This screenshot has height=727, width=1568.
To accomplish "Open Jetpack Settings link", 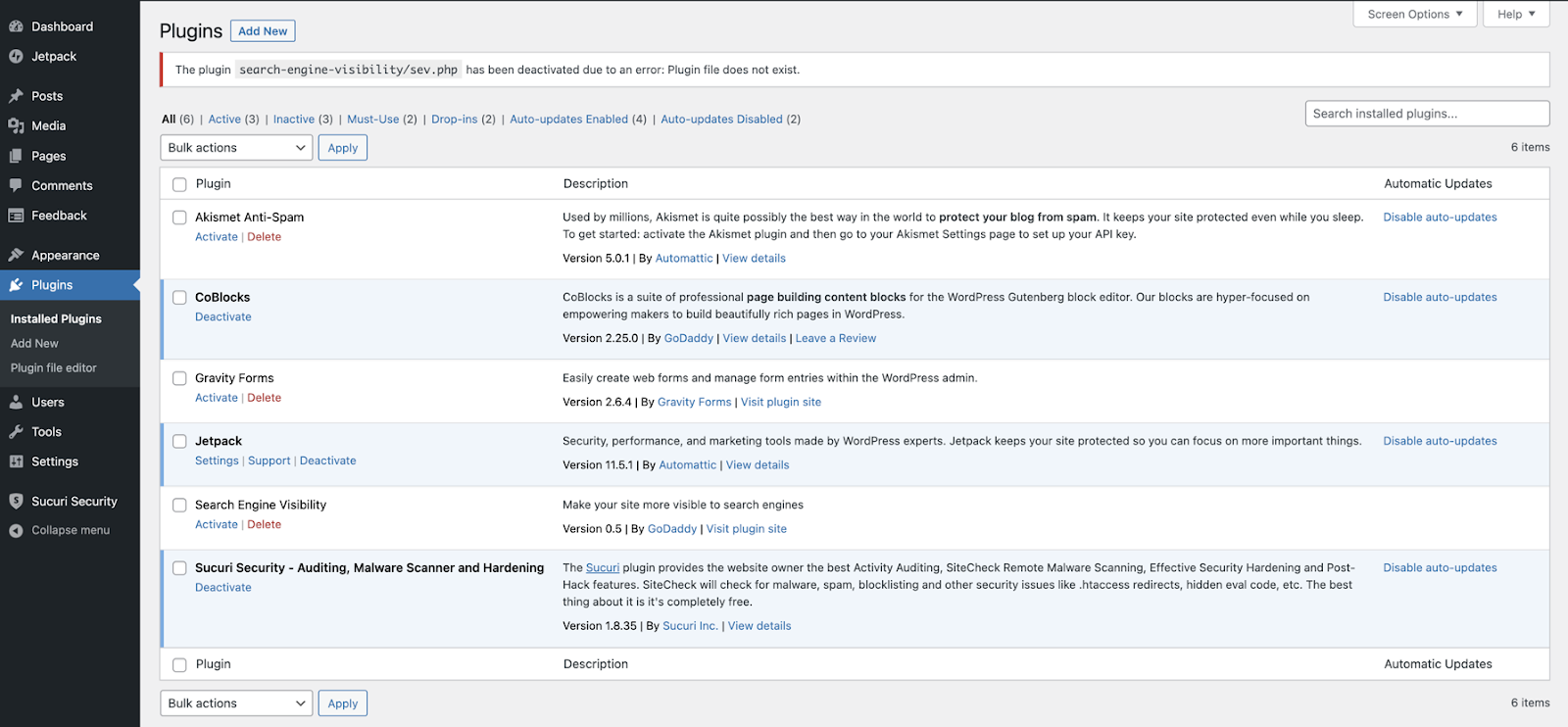I will click(217, 460).
